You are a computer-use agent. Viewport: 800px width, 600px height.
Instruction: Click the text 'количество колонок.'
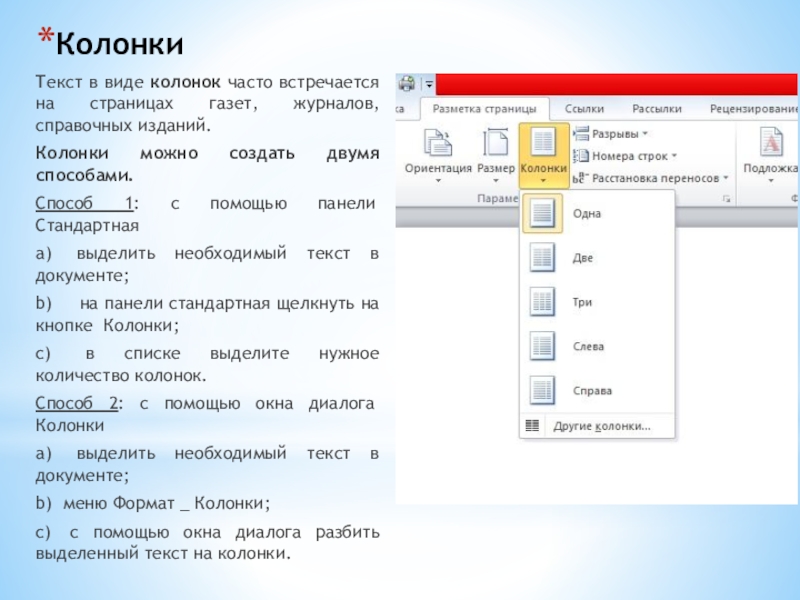coord(121,376)
